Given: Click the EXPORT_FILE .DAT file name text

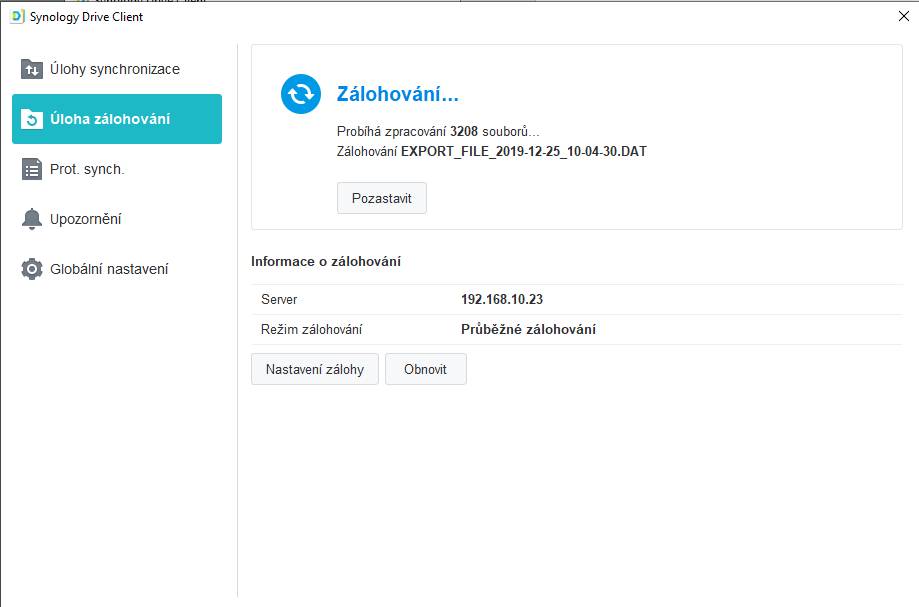Looking at the screenshot, I should [x=524, y=152].
